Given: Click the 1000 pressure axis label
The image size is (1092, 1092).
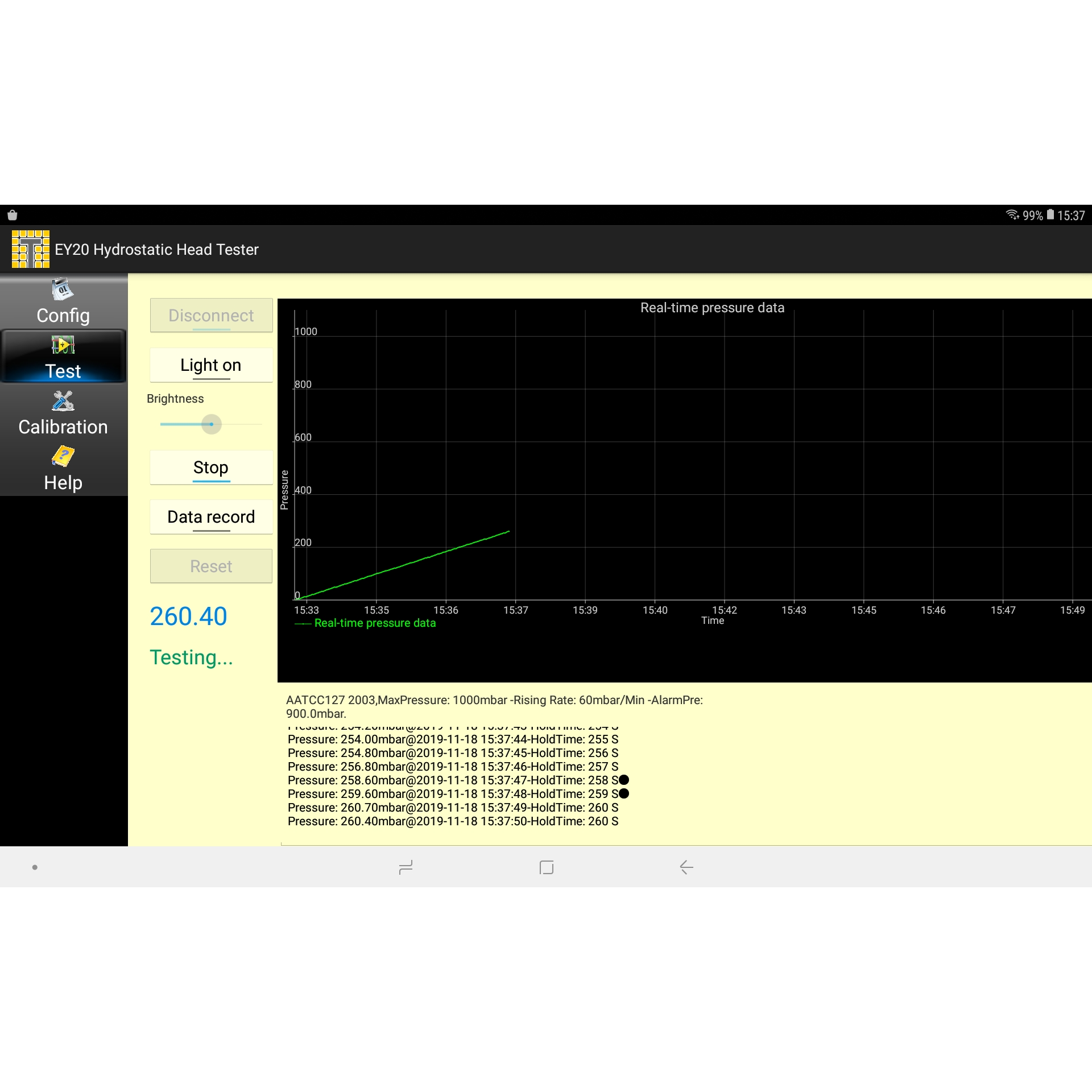Looking at the screenshot, I should click(306, 332).
